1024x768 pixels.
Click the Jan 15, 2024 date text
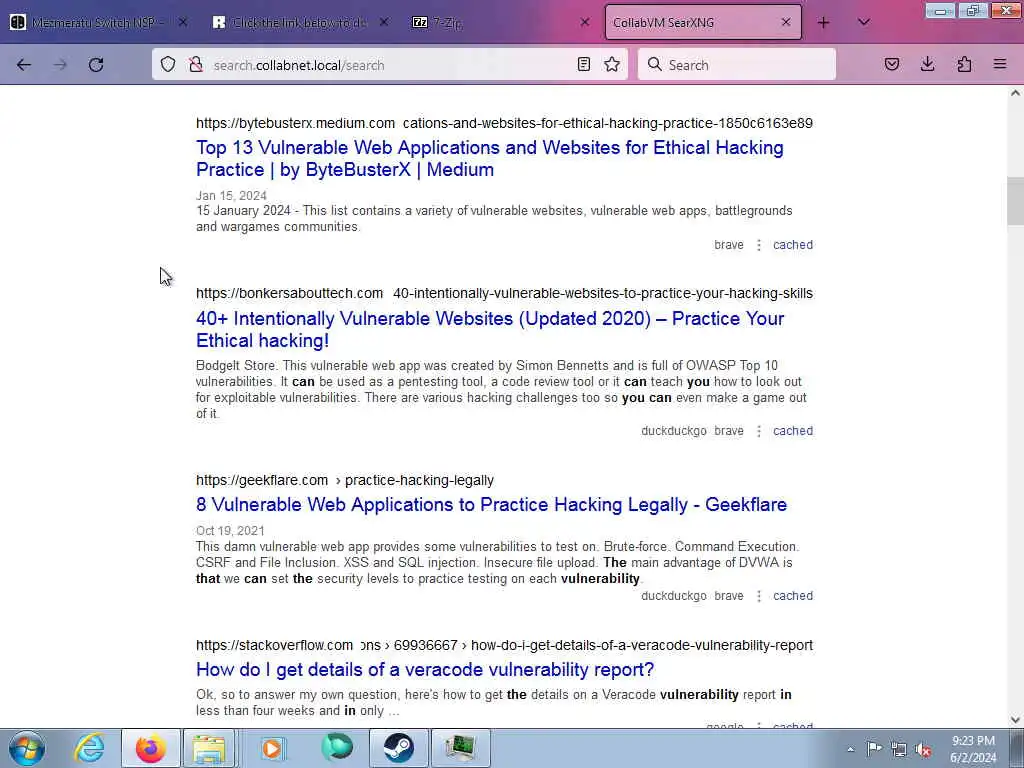(231, 196)
